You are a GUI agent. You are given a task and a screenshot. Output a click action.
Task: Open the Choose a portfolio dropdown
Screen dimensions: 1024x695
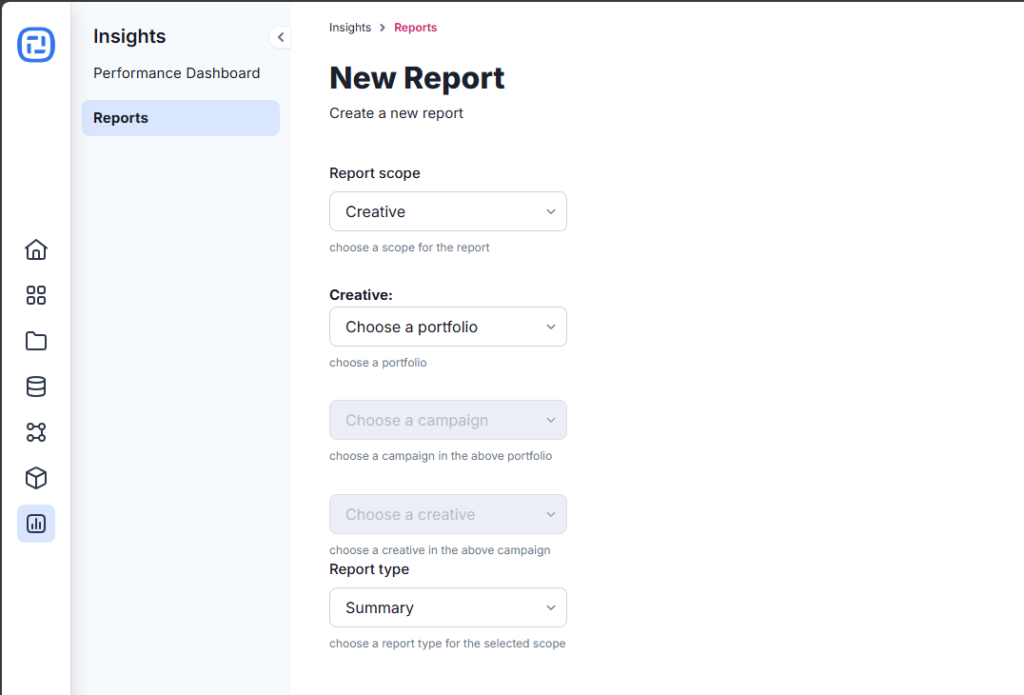(x=448, y=327)
